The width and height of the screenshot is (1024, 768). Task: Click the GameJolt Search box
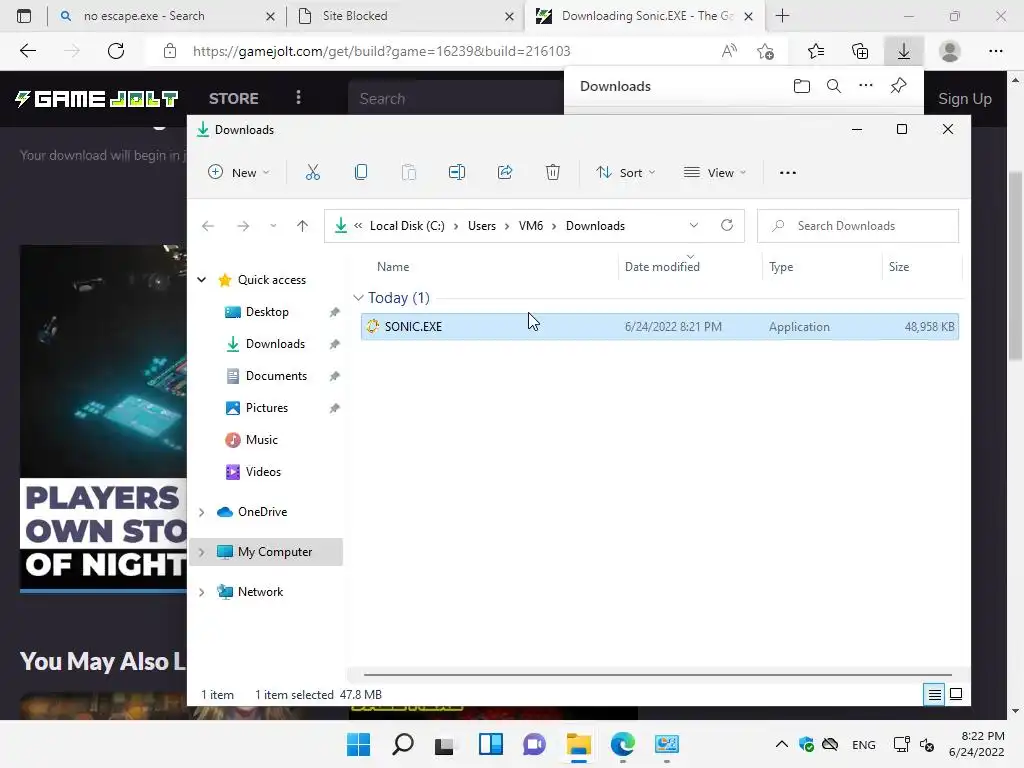[x=457, y=99]
